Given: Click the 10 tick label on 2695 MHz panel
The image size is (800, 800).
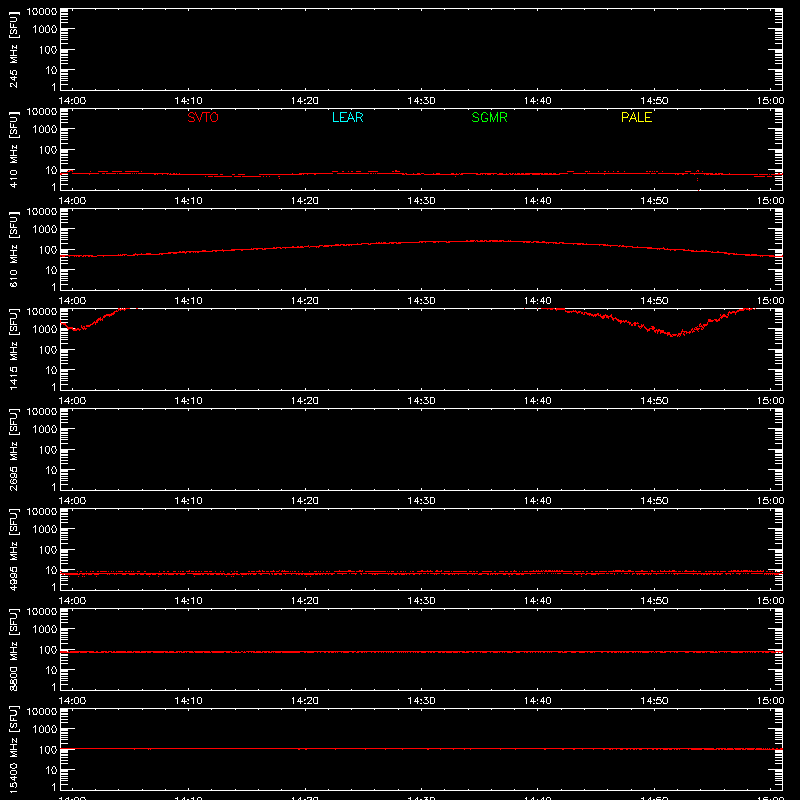Looking at the screenshot, I should point(52,470).
